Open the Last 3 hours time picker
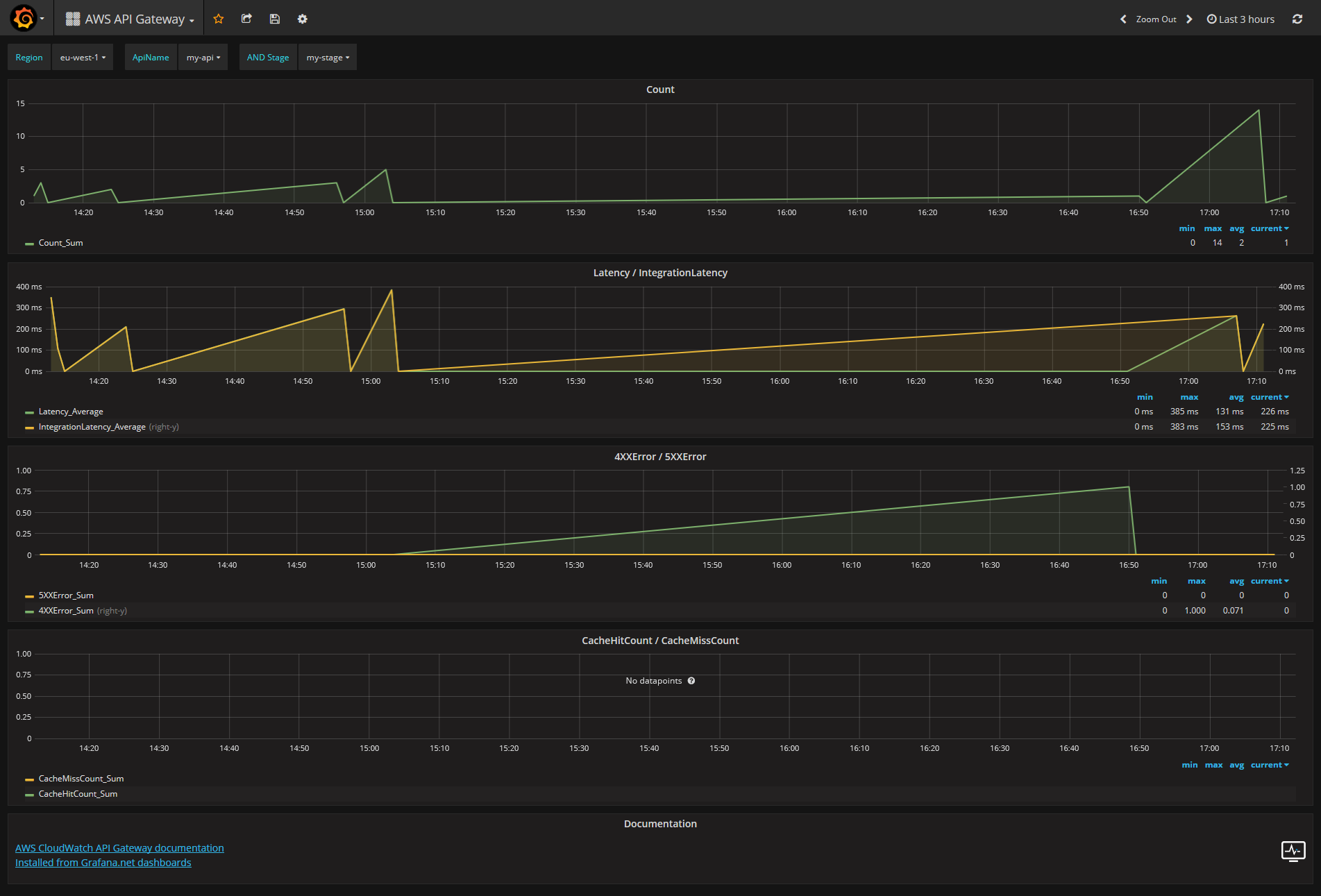Viewport: 1321px width, 896px height. pos(1240,19)
